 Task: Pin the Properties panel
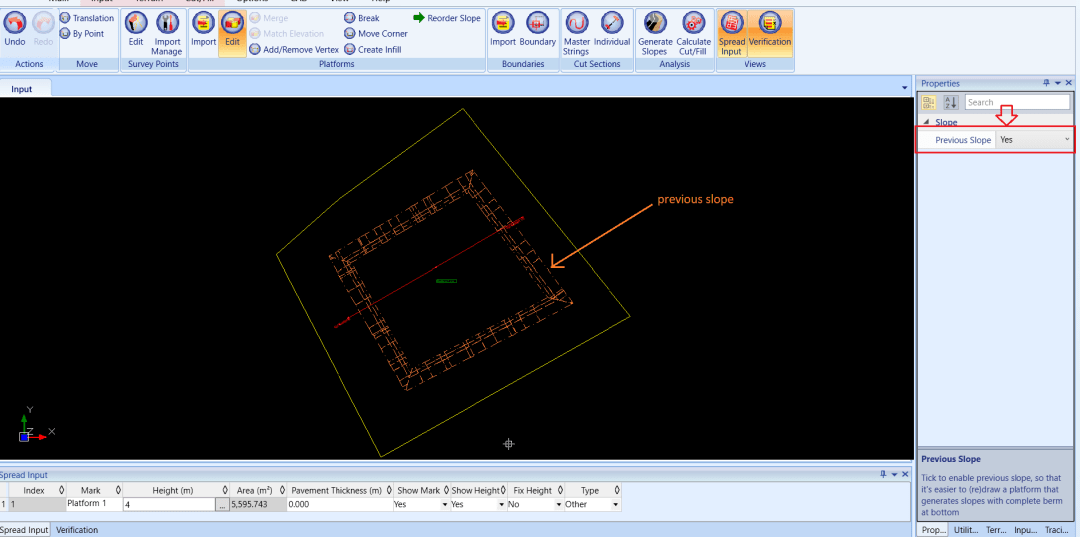click(x=1047, y=83)
